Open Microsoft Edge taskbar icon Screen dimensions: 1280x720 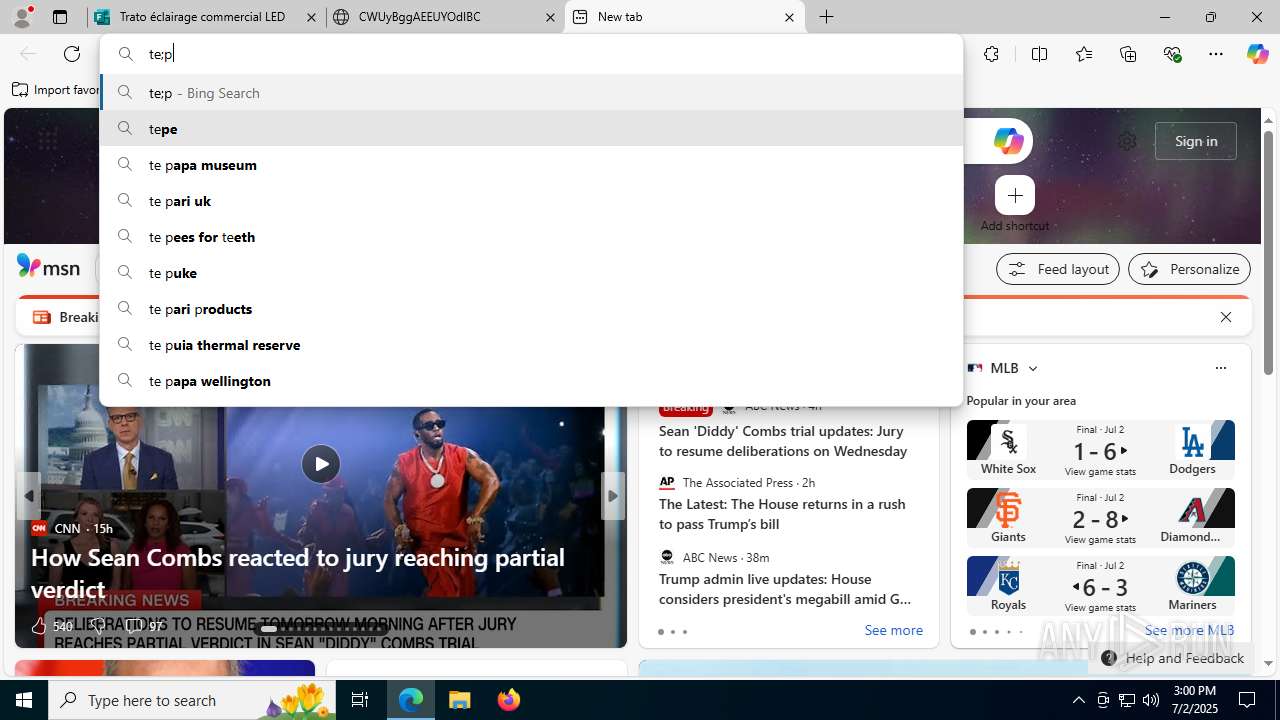pyautogui.click(x=411, y=700)
